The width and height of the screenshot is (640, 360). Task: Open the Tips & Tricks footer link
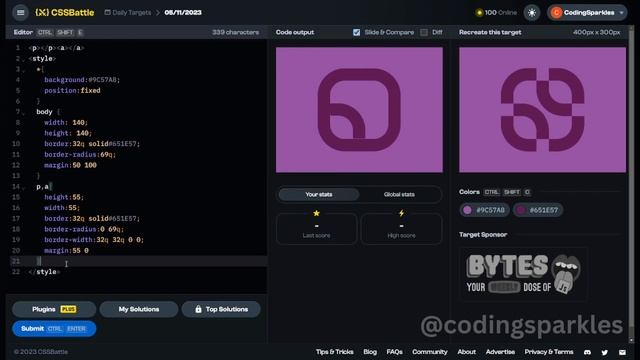tap(335, 352)
